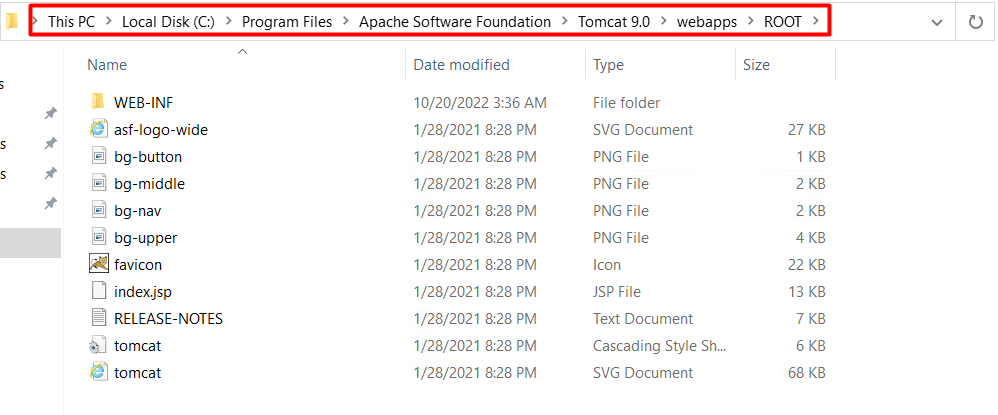Select the WEB-INF folder name
998x415 pixels.
coord(143,102)
